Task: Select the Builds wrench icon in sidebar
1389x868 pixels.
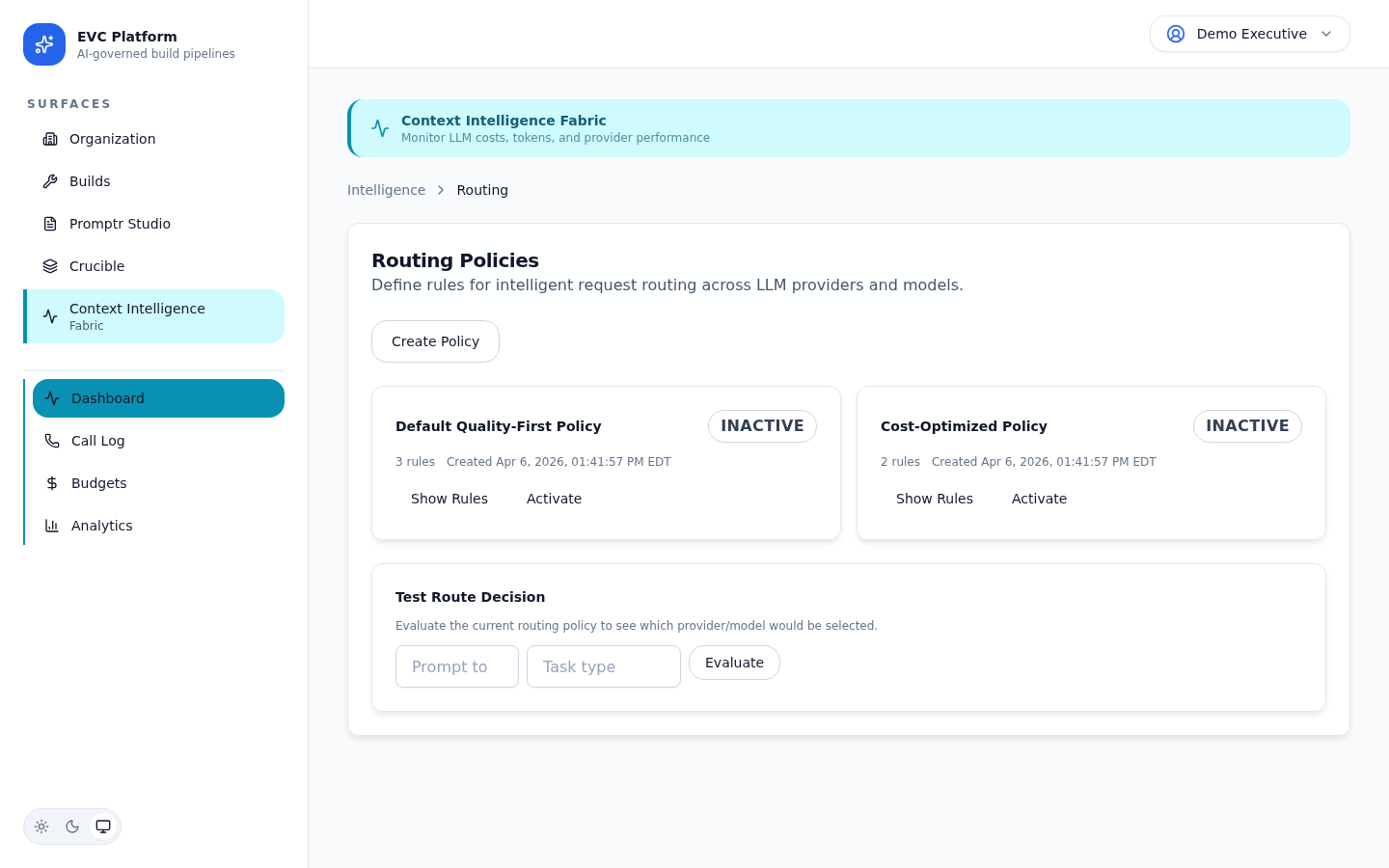Action: pos(50,181)
